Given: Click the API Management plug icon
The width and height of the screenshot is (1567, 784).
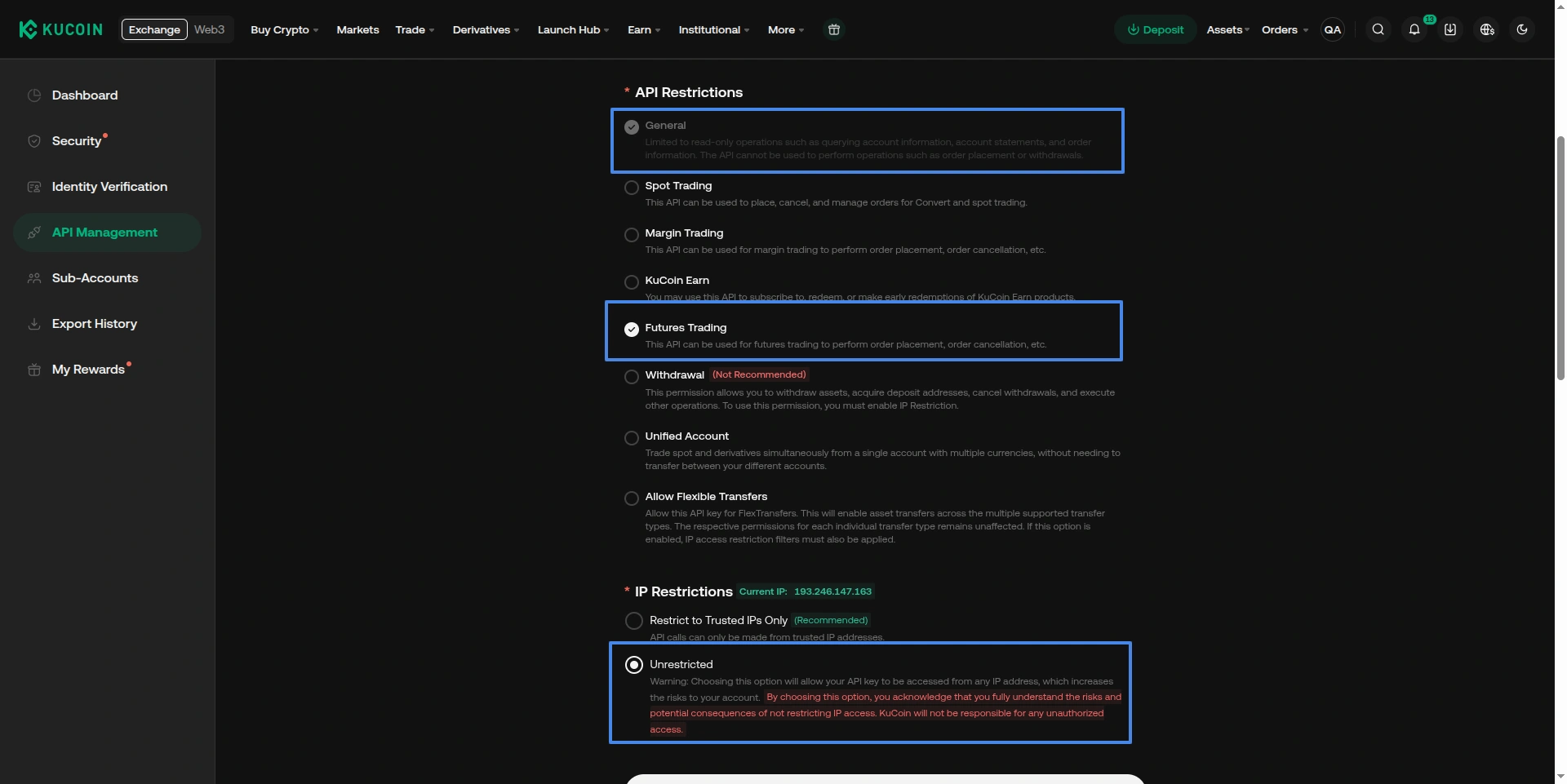Looking at the screenshot, I should click(34, 233).
